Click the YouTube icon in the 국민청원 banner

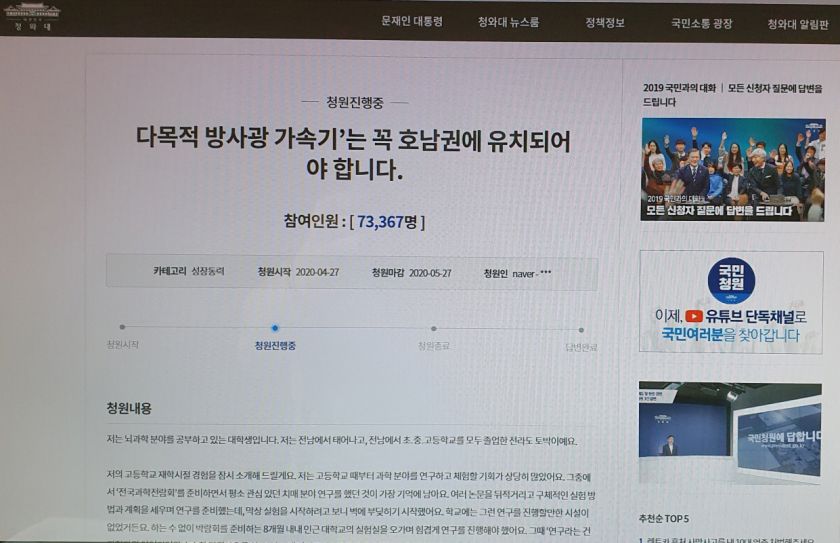coord(693,316)
